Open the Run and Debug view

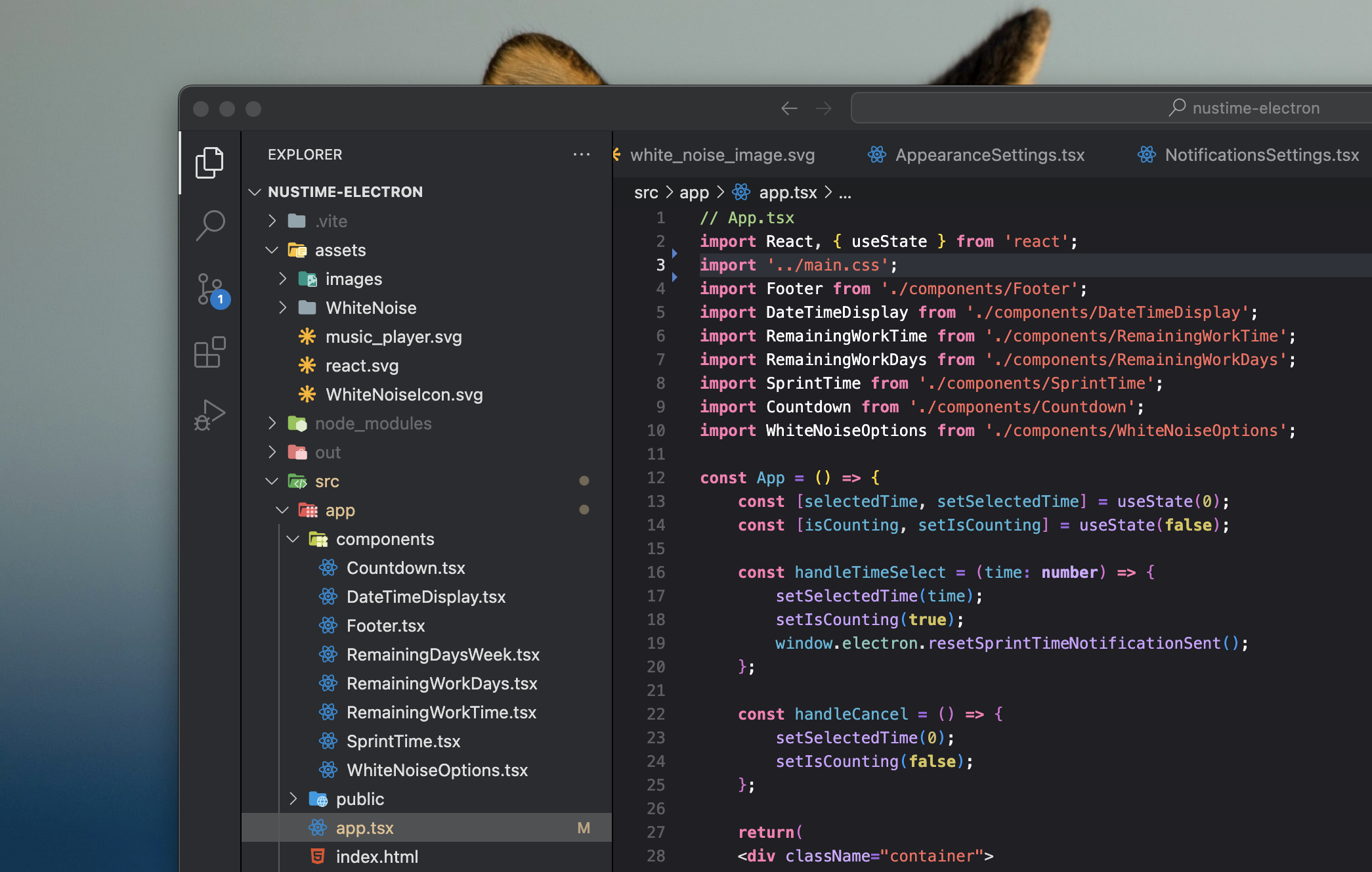pyautogui.click(x=210, y=415)
